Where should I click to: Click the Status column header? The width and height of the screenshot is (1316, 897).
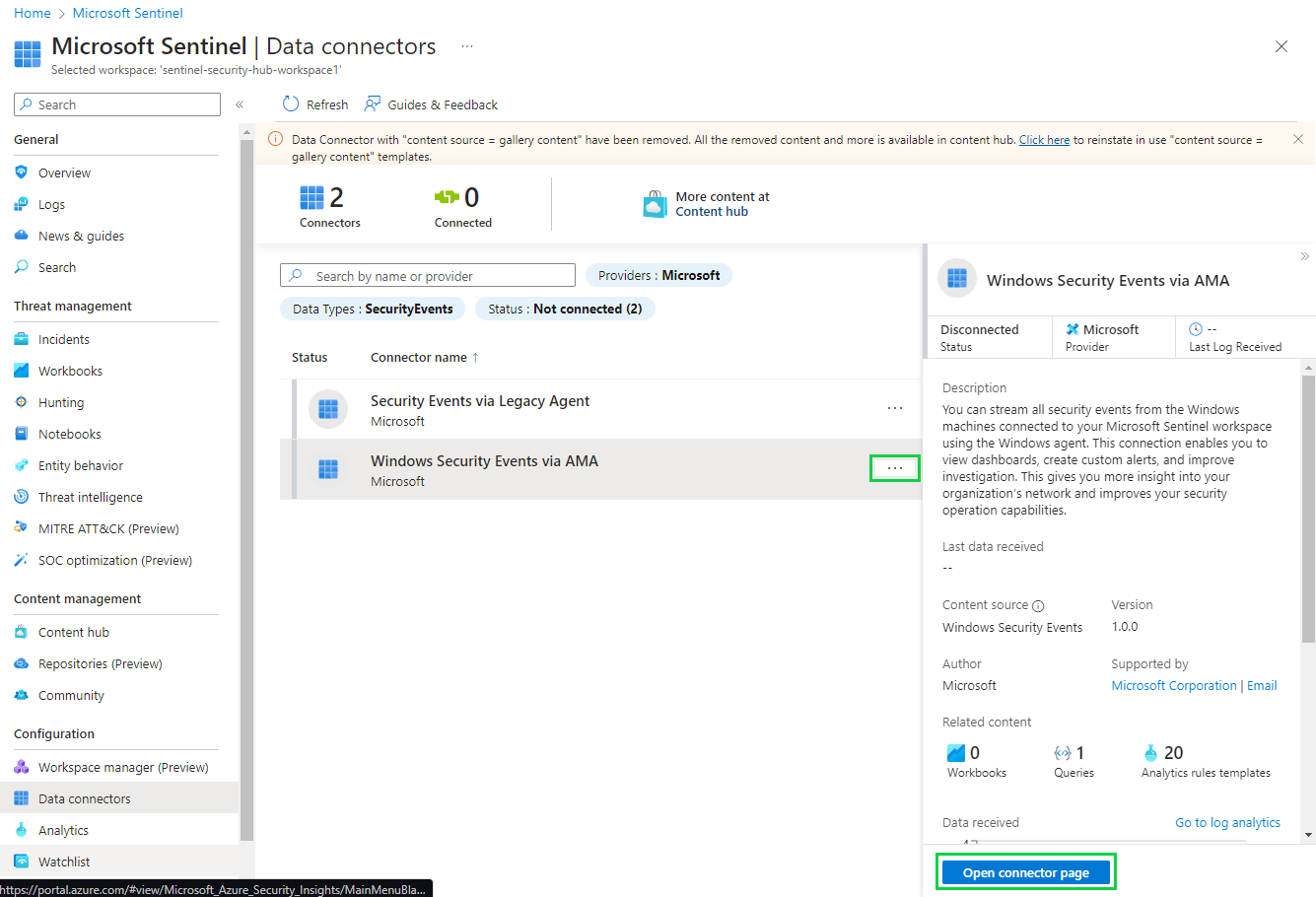tap(310, 357)
